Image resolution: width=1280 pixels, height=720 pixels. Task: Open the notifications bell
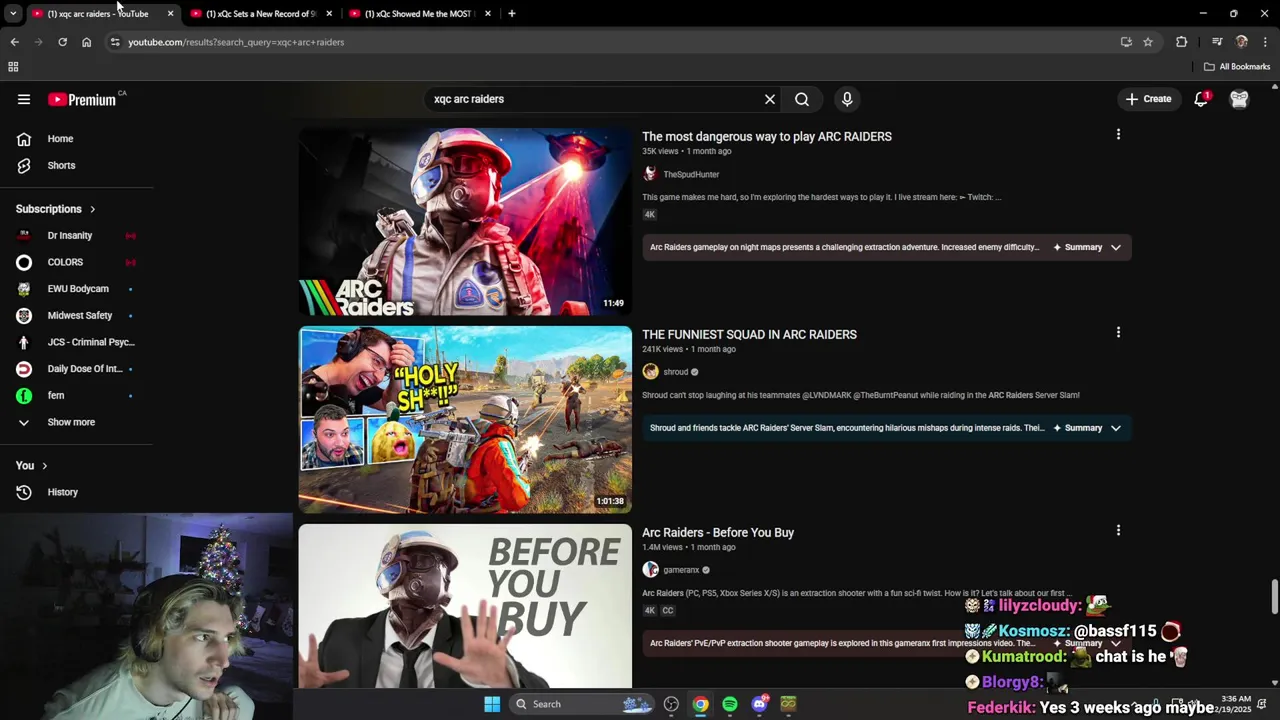[1201, 99]
